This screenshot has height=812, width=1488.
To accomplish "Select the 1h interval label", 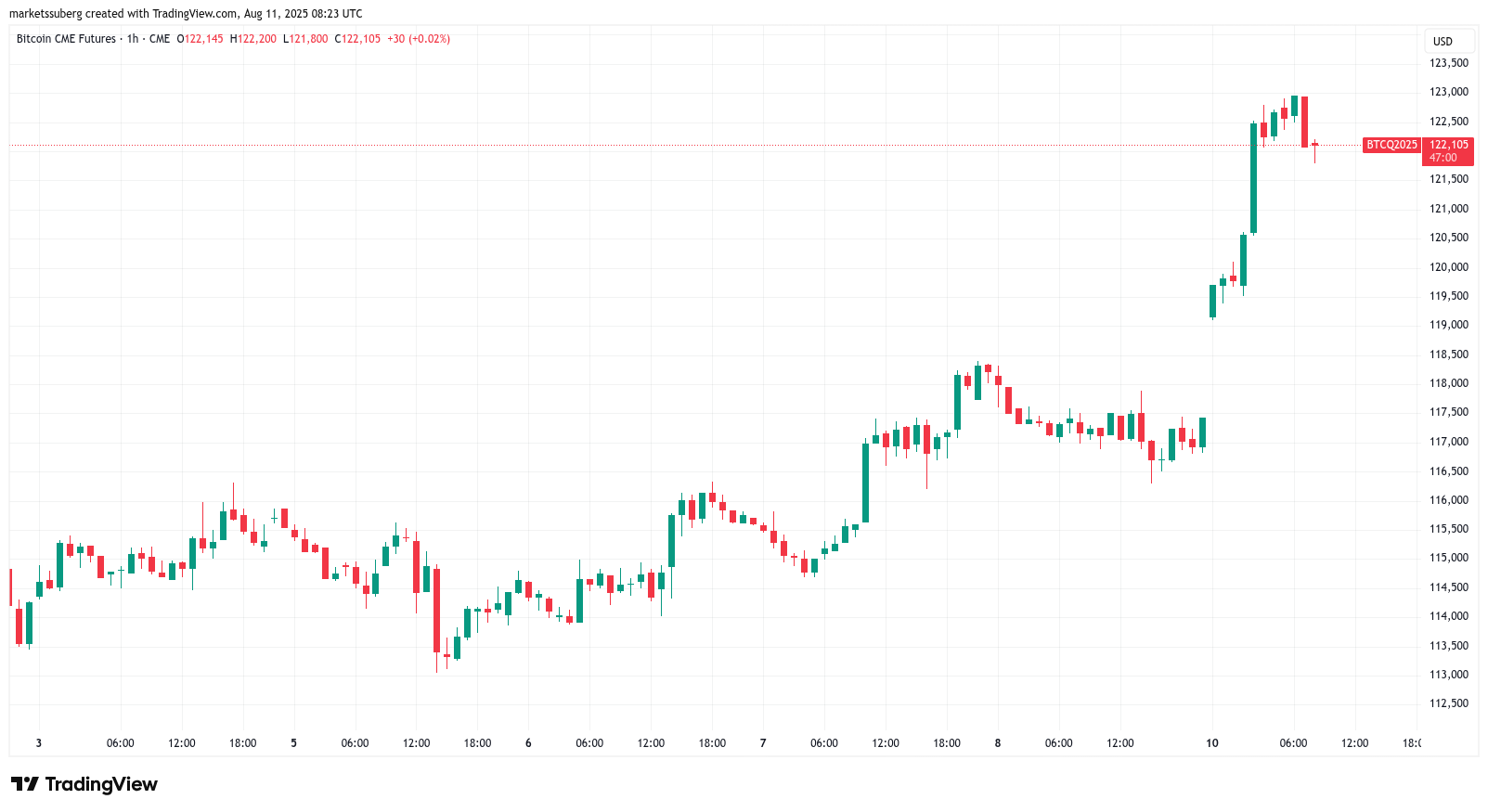I will [133, 39].
